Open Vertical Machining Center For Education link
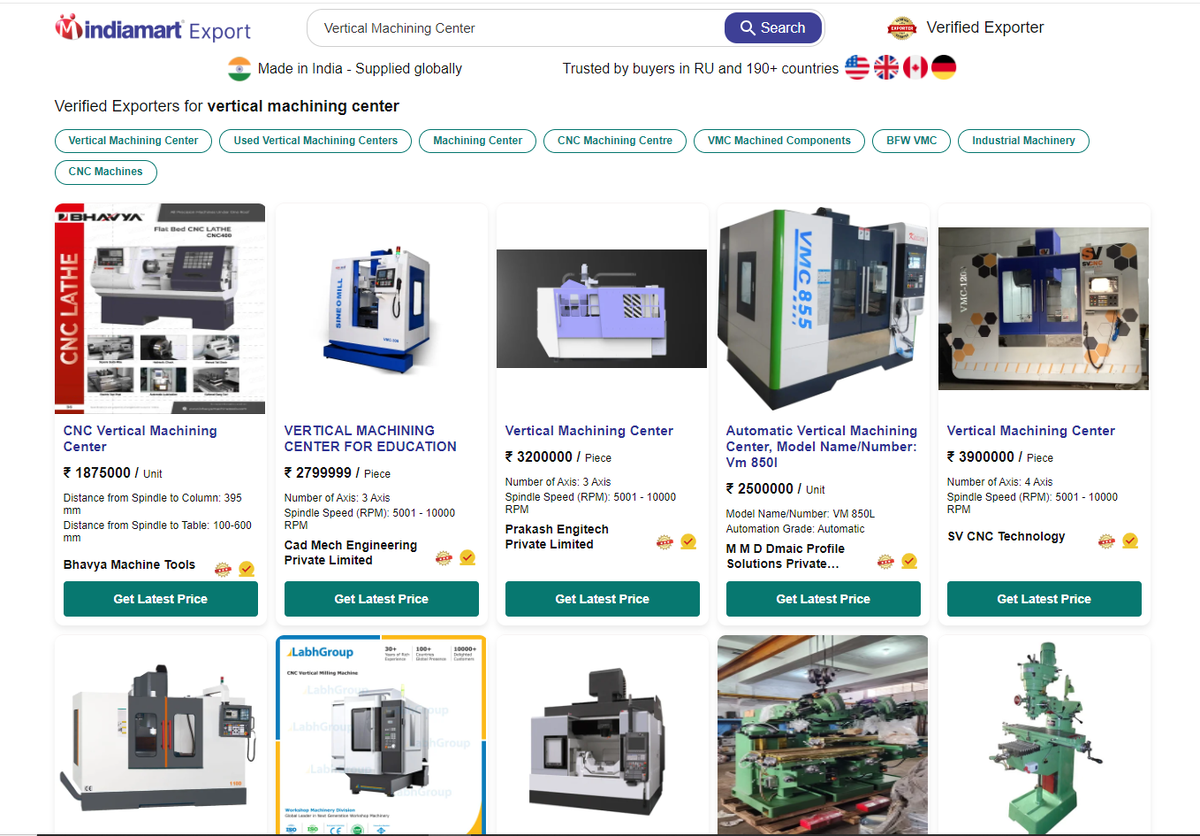Viewport: 1200px width, 836px height. pyautogui.click(x=370, y=439)
